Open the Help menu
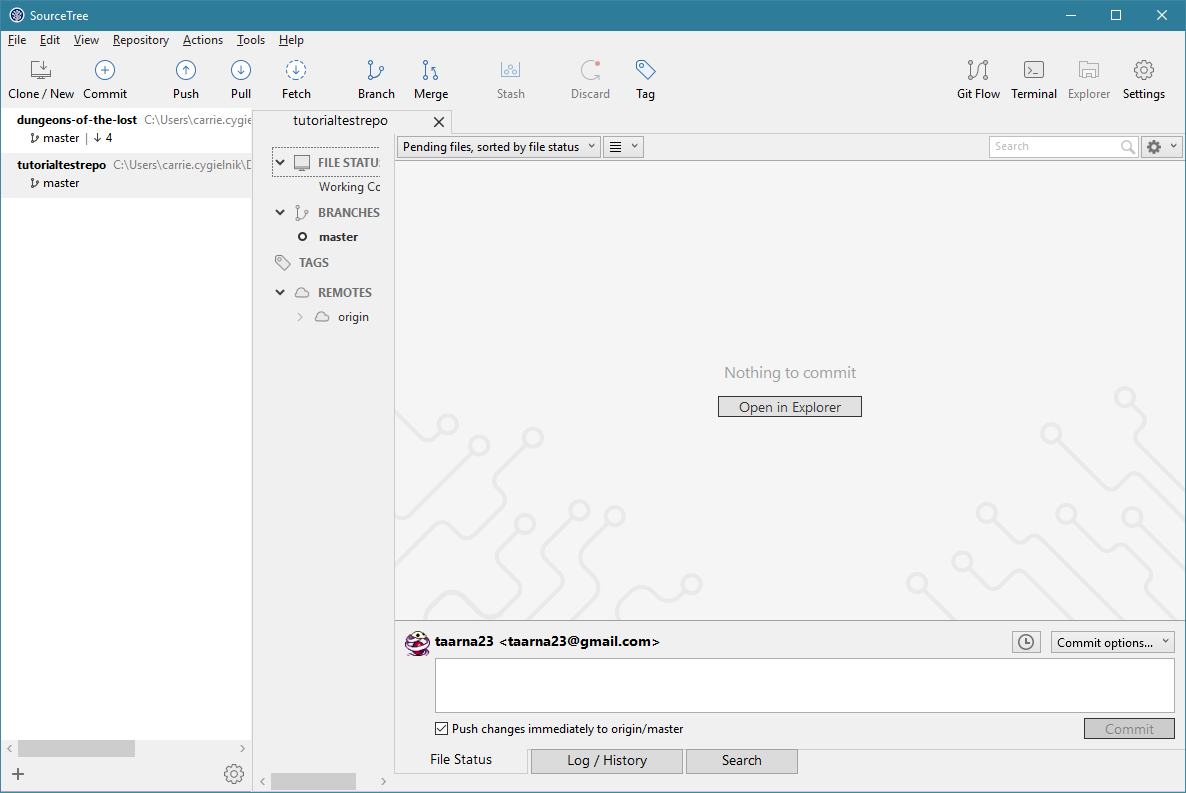This screenshot has width=1186, height=793. coord(291,40)
